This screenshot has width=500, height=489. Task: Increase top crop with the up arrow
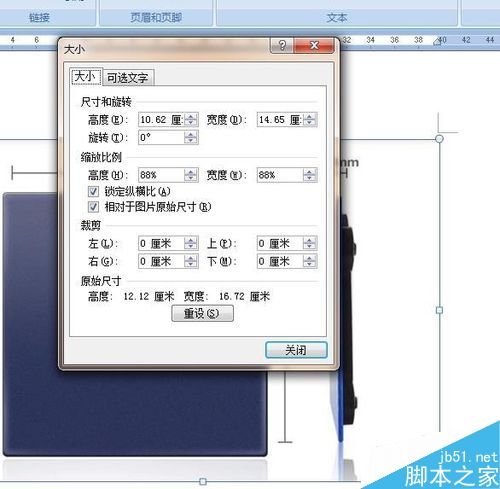point(310,240)
